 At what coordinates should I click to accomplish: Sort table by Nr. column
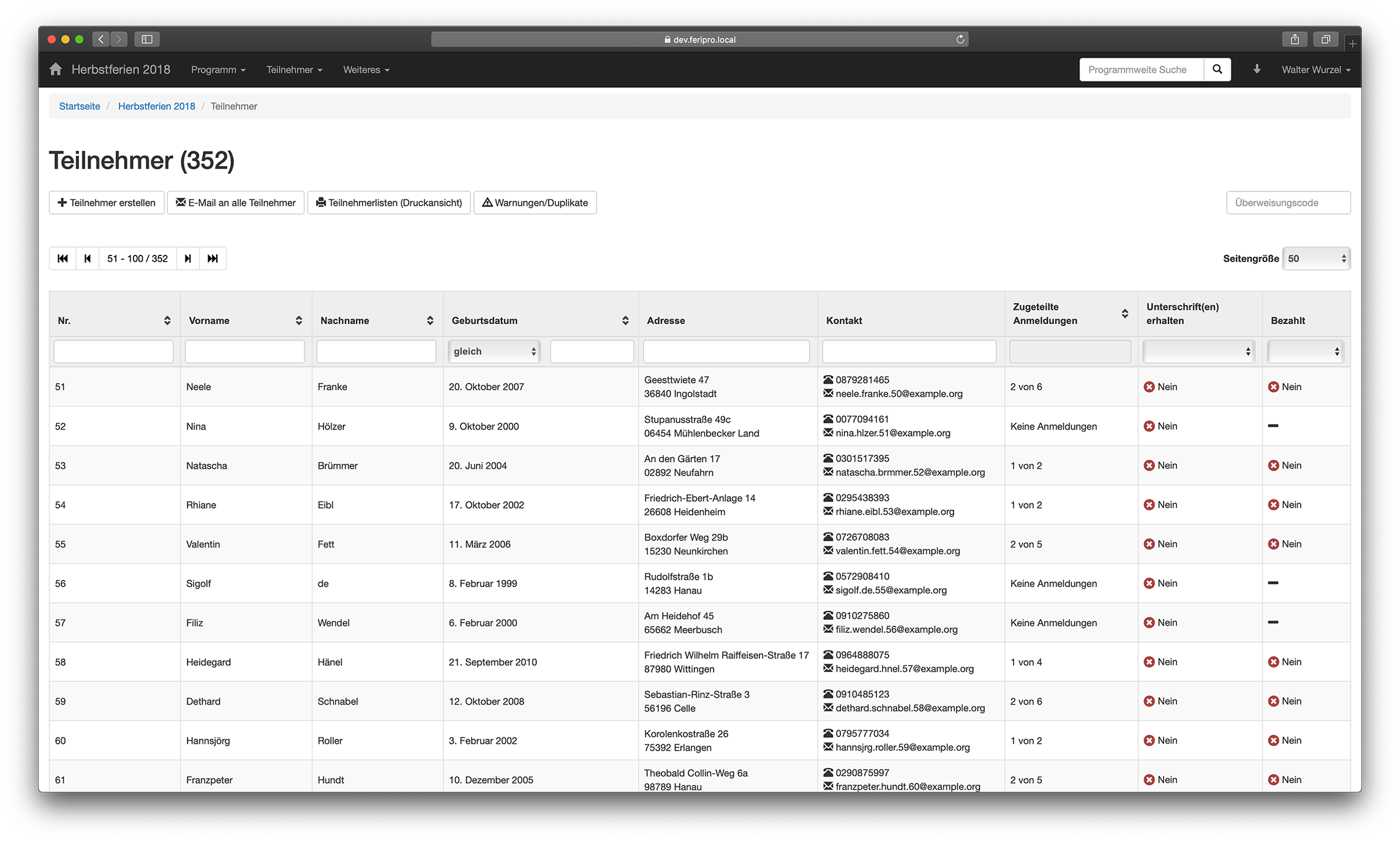[x=167, y=320]
